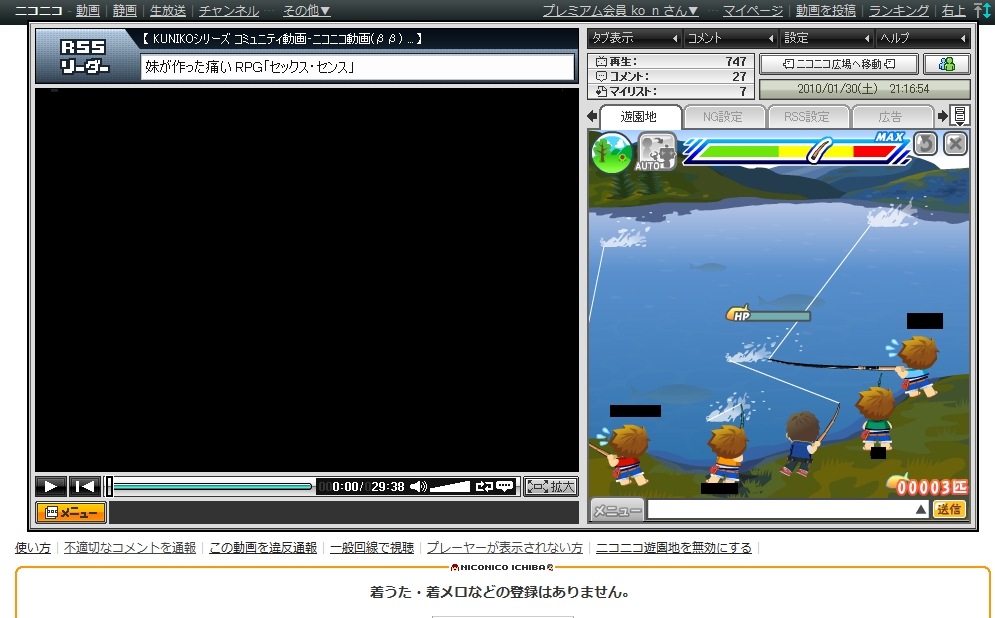Viewport: 995px width, 618px height.
Task: Toggle comment display speech-bubble icon
Action: click(505, 486)
